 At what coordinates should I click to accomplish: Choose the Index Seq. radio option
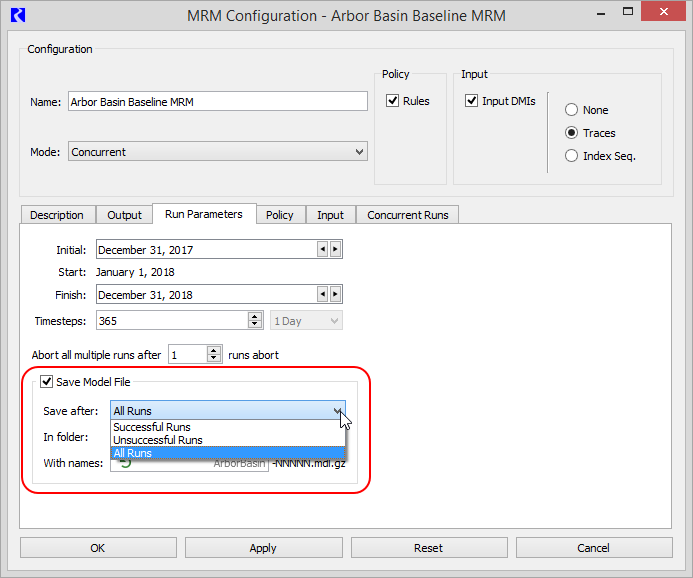pyautogui.click(x=572, y=156)
